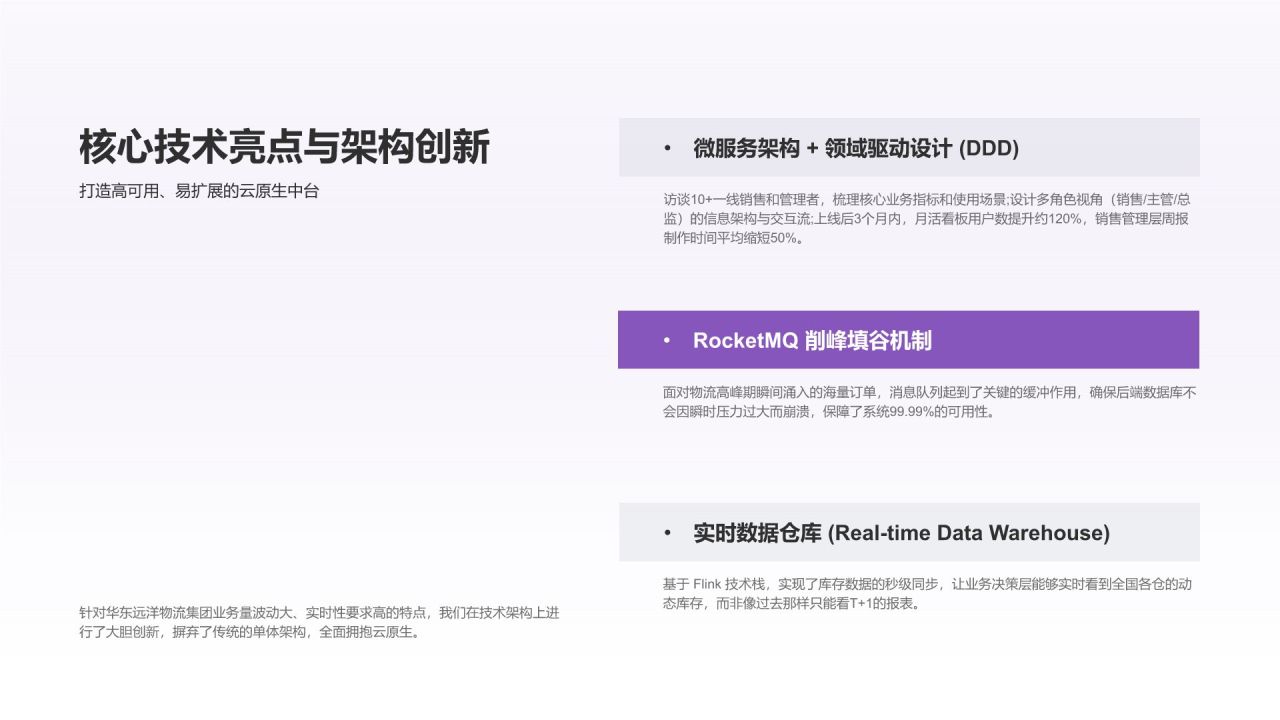
Task: Select the paragraph starting 基于 Flink 技术栈
Action: (927, 594)
